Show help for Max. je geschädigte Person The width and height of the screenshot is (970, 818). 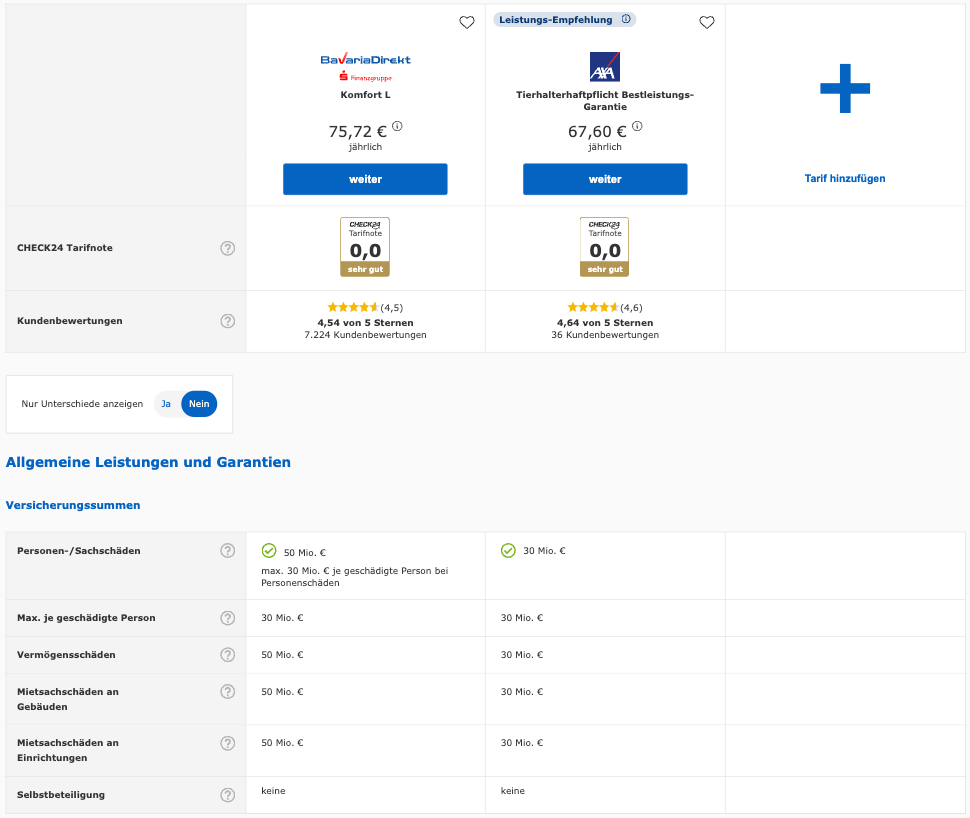[227, 618]
